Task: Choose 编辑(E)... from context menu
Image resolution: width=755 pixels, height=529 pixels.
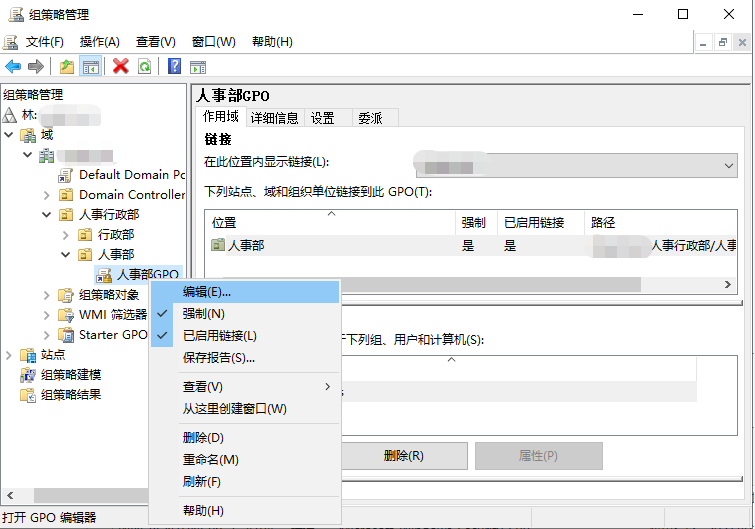Action: [x=245, y=292]
